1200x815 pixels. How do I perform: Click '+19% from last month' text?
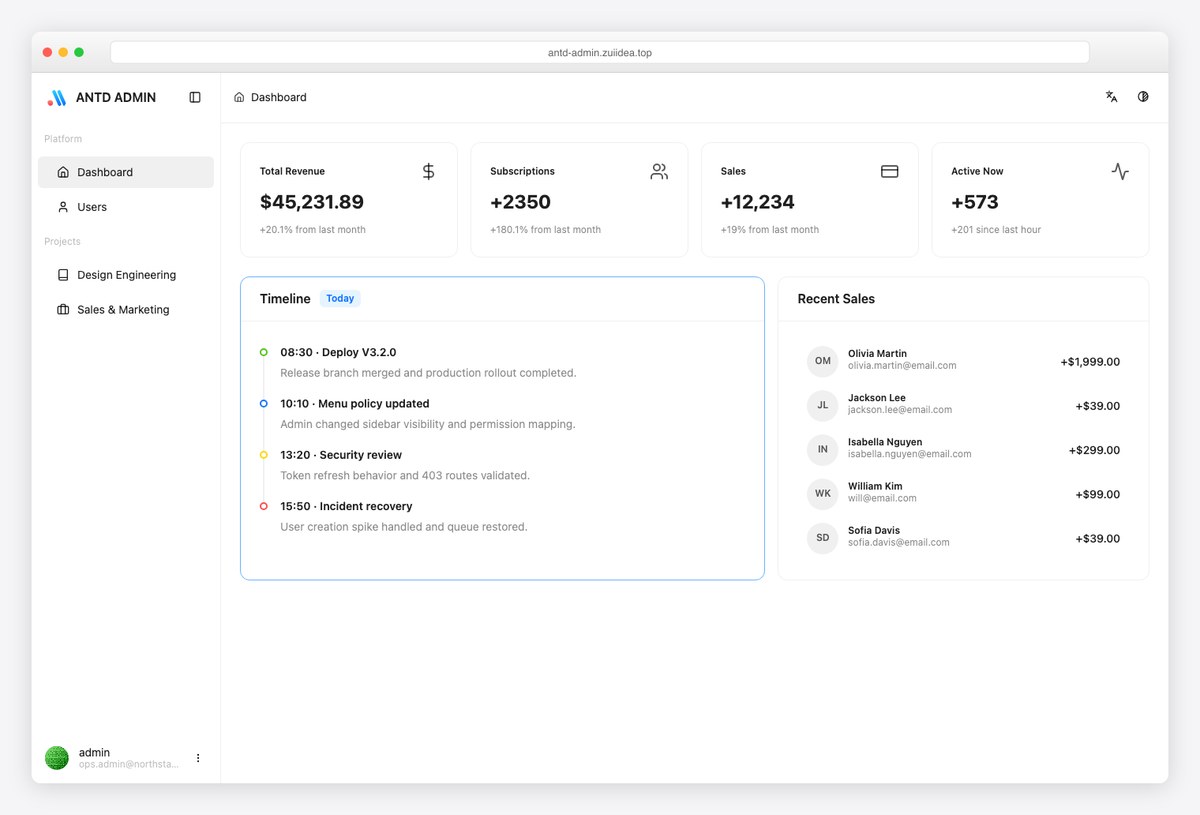point(770,230)
